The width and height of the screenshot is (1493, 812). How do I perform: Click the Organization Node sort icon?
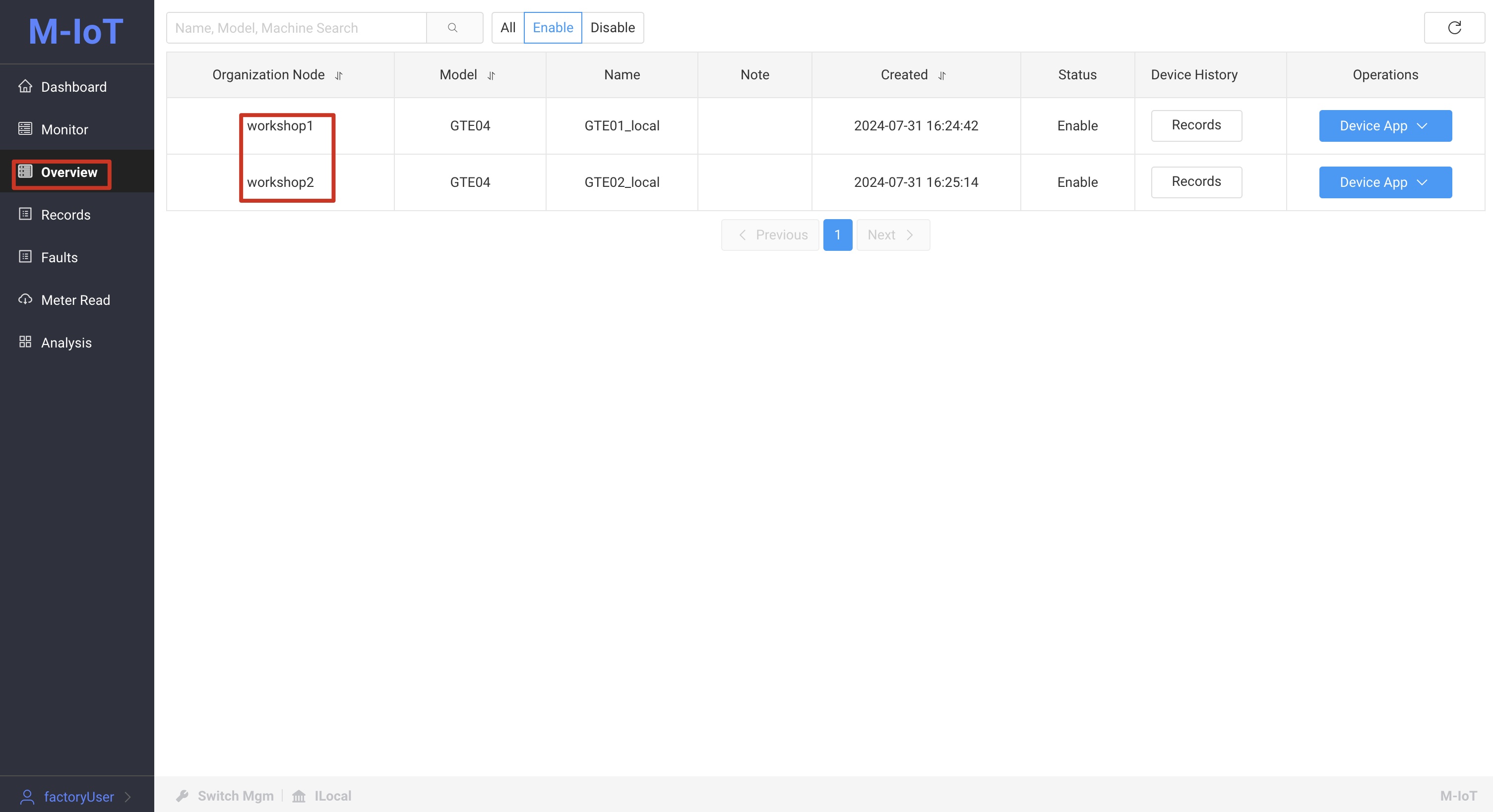[339, 75]
